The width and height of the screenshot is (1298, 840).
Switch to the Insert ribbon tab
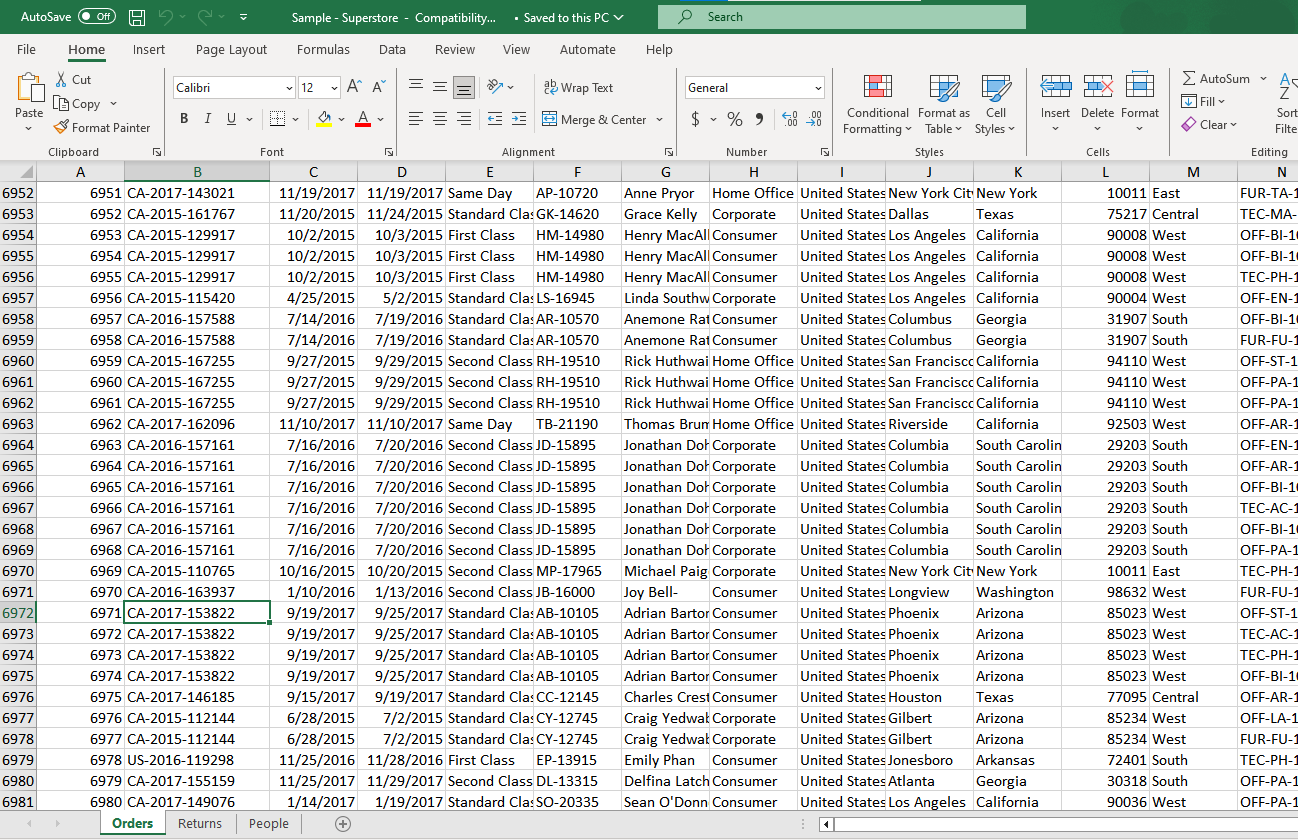(x=149, y=49)
